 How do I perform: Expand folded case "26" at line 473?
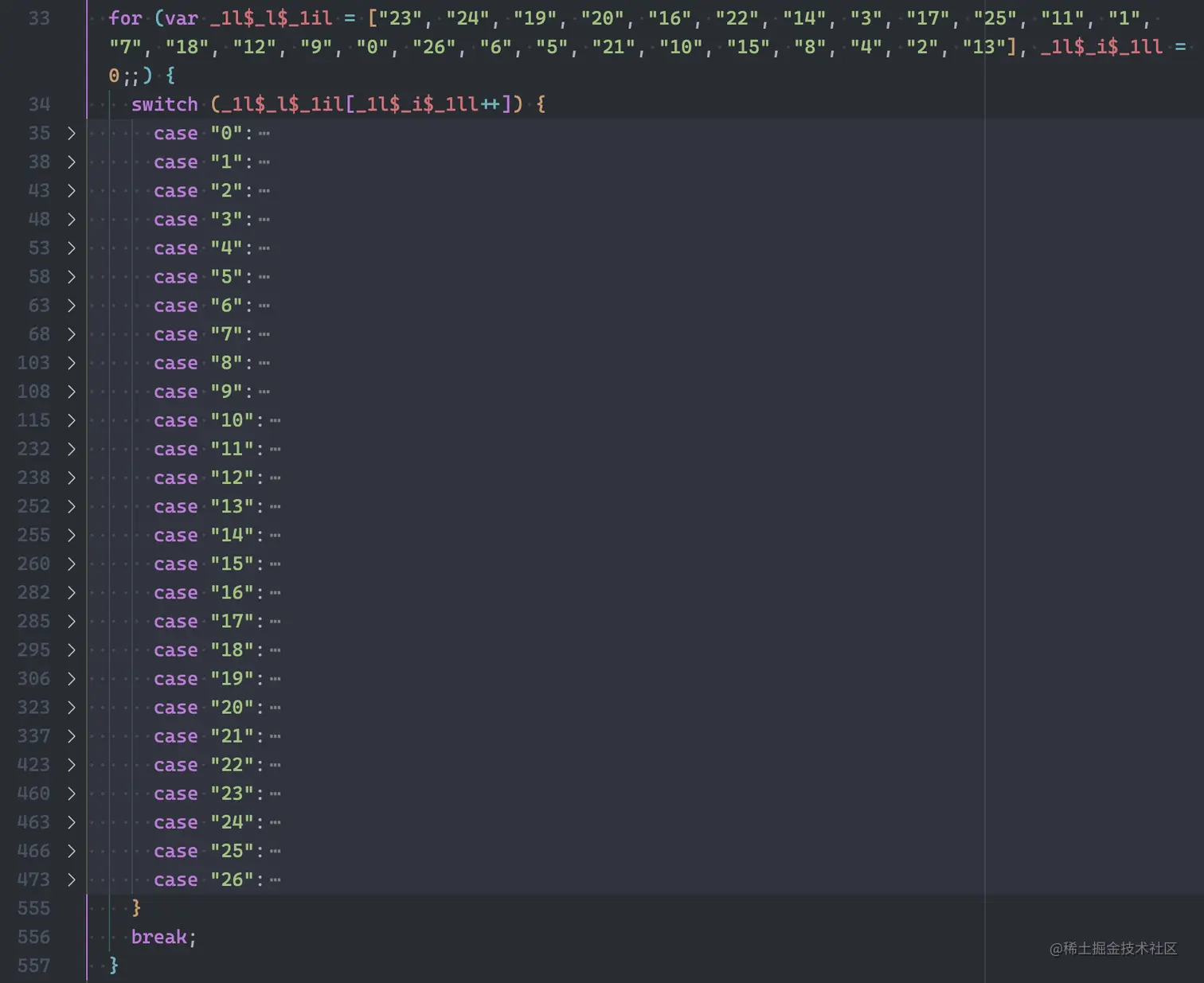coord(71,880)
